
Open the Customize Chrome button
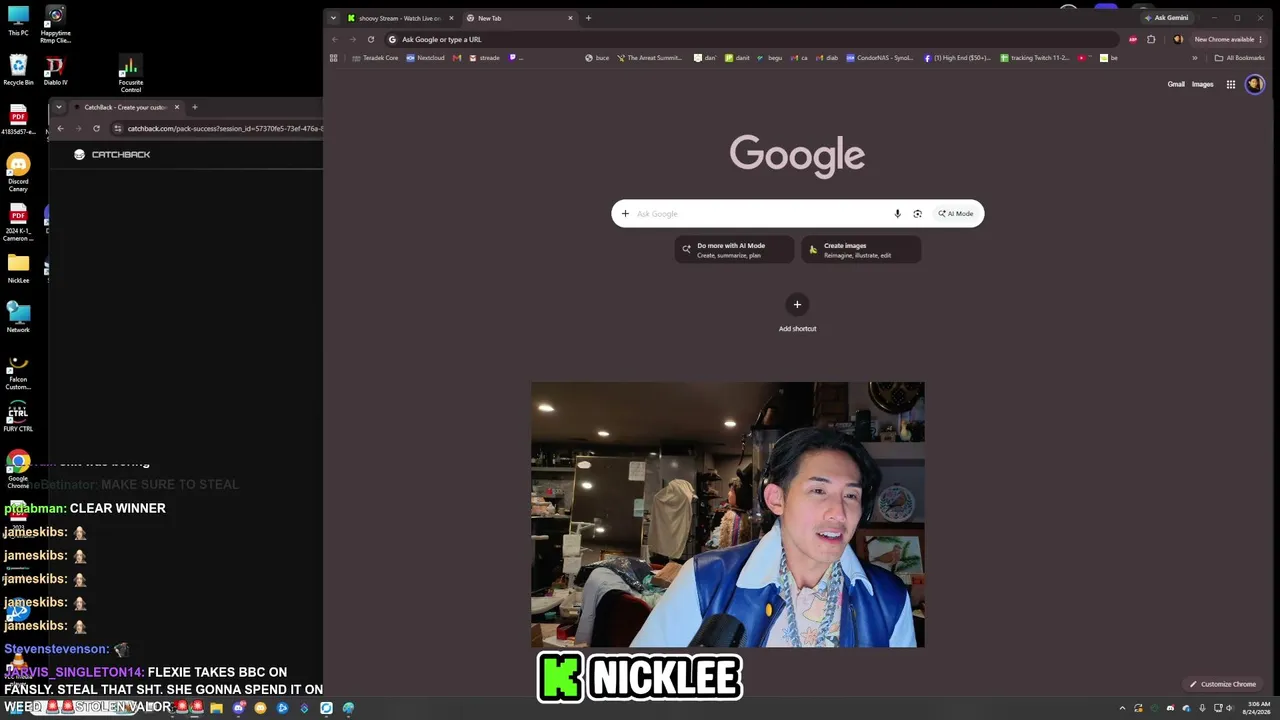pyautogui.click(x=1222, y=684)
